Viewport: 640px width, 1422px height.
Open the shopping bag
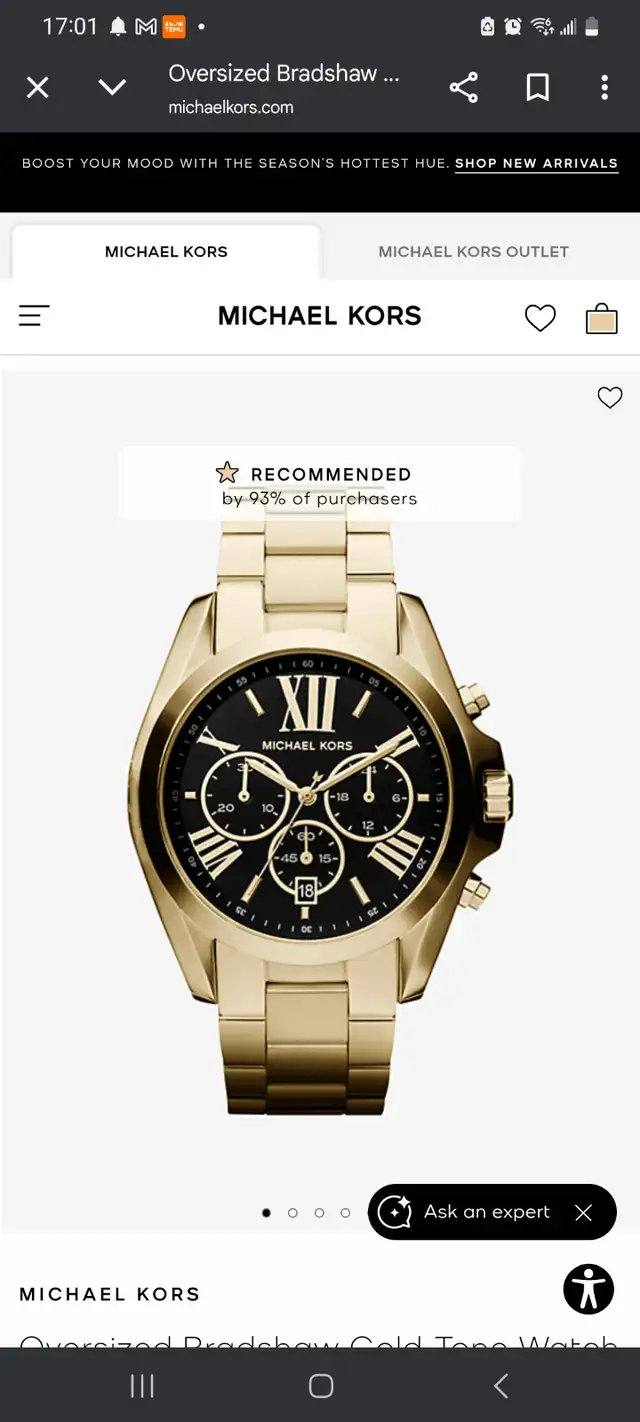(601, 318)
